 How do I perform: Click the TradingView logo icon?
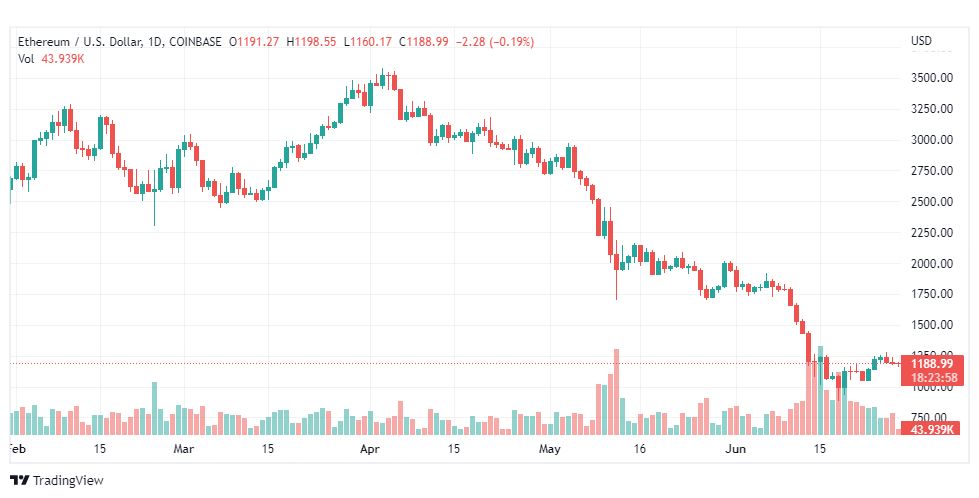[19, 480]
